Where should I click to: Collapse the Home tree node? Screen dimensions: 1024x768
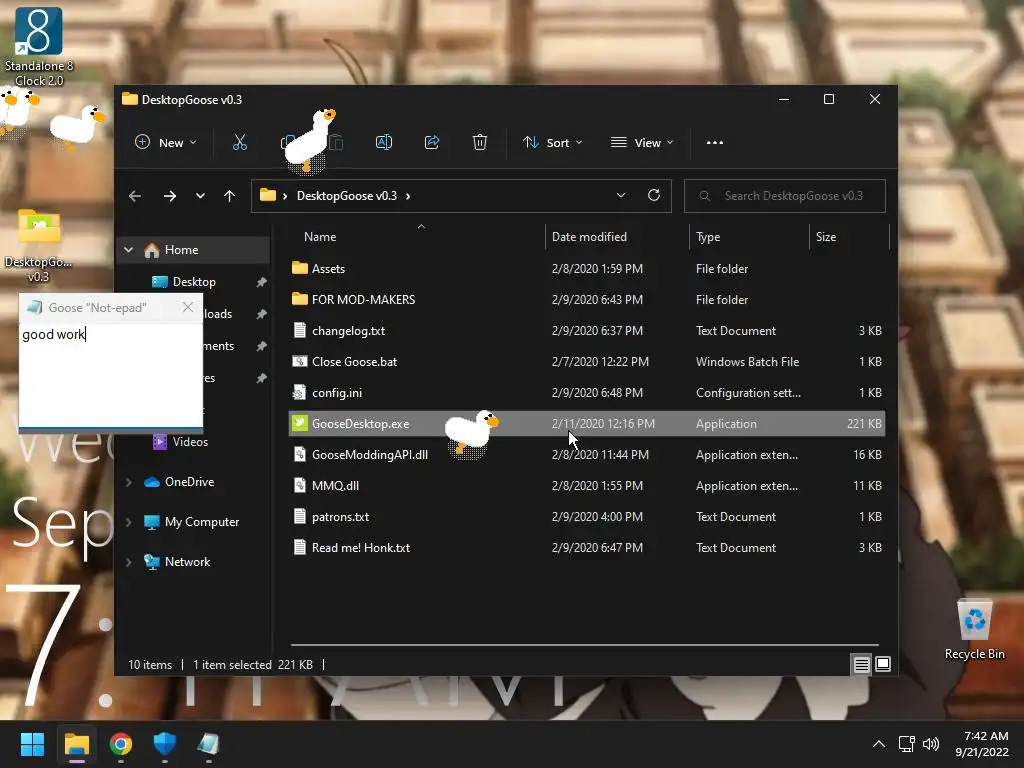[x=129, y=250]
